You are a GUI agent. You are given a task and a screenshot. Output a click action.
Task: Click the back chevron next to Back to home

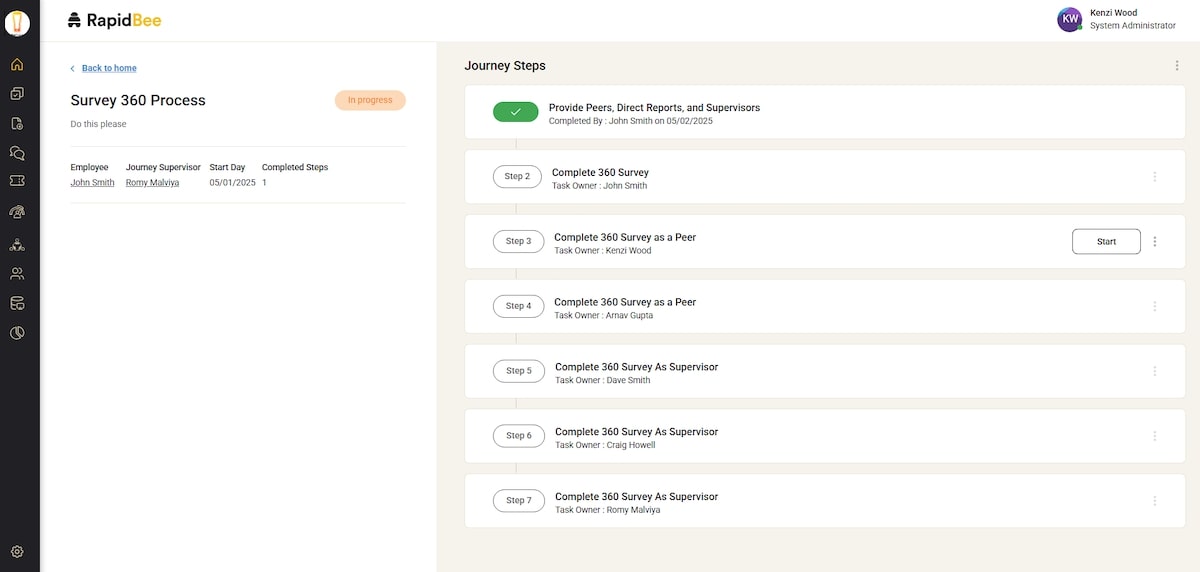(73, 68)
